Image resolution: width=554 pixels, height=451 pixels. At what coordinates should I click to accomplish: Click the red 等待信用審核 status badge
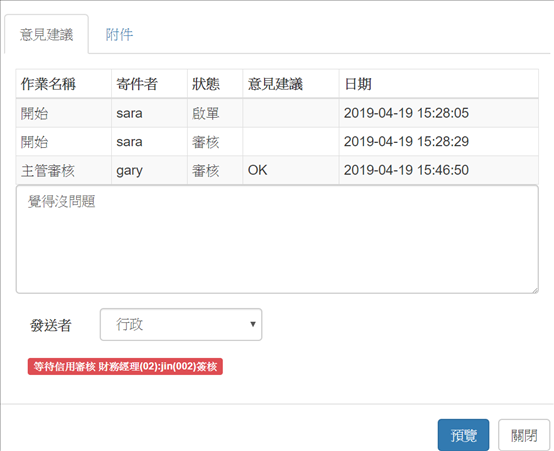[x=125, y=367]
